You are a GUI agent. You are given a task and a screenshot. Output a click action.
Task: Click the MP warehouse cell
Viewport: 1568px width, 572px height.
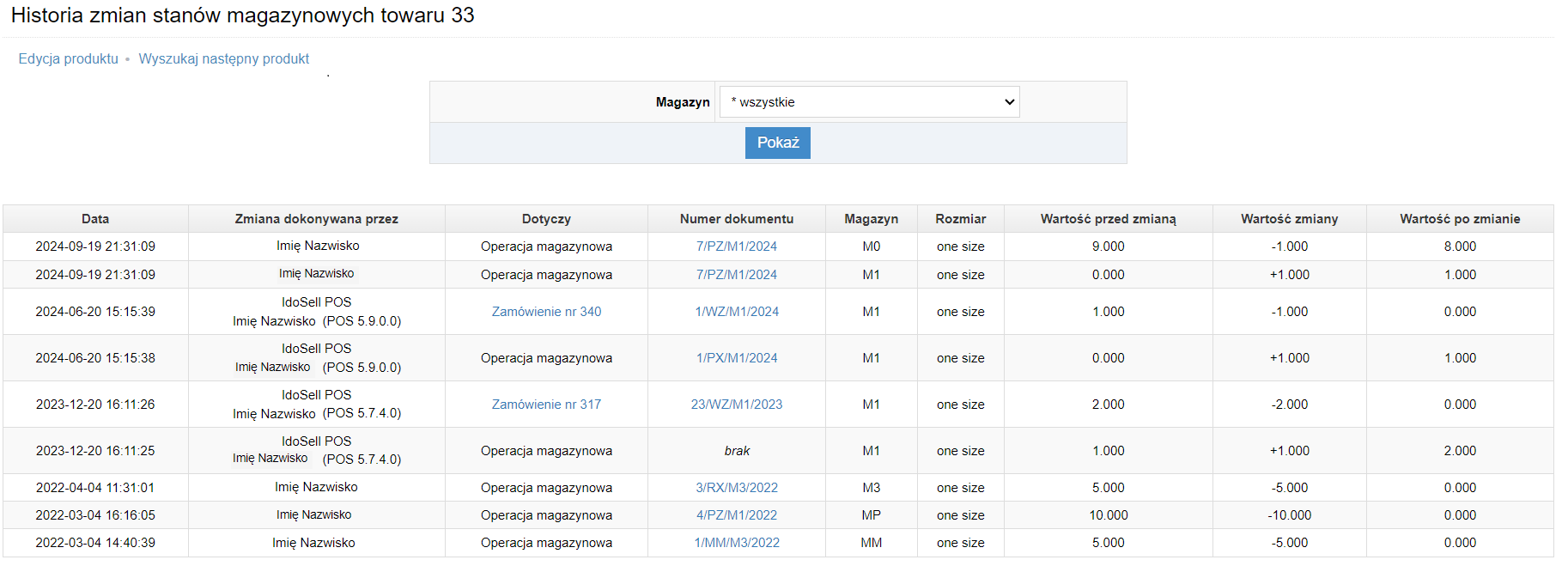(x=872, y=515)
